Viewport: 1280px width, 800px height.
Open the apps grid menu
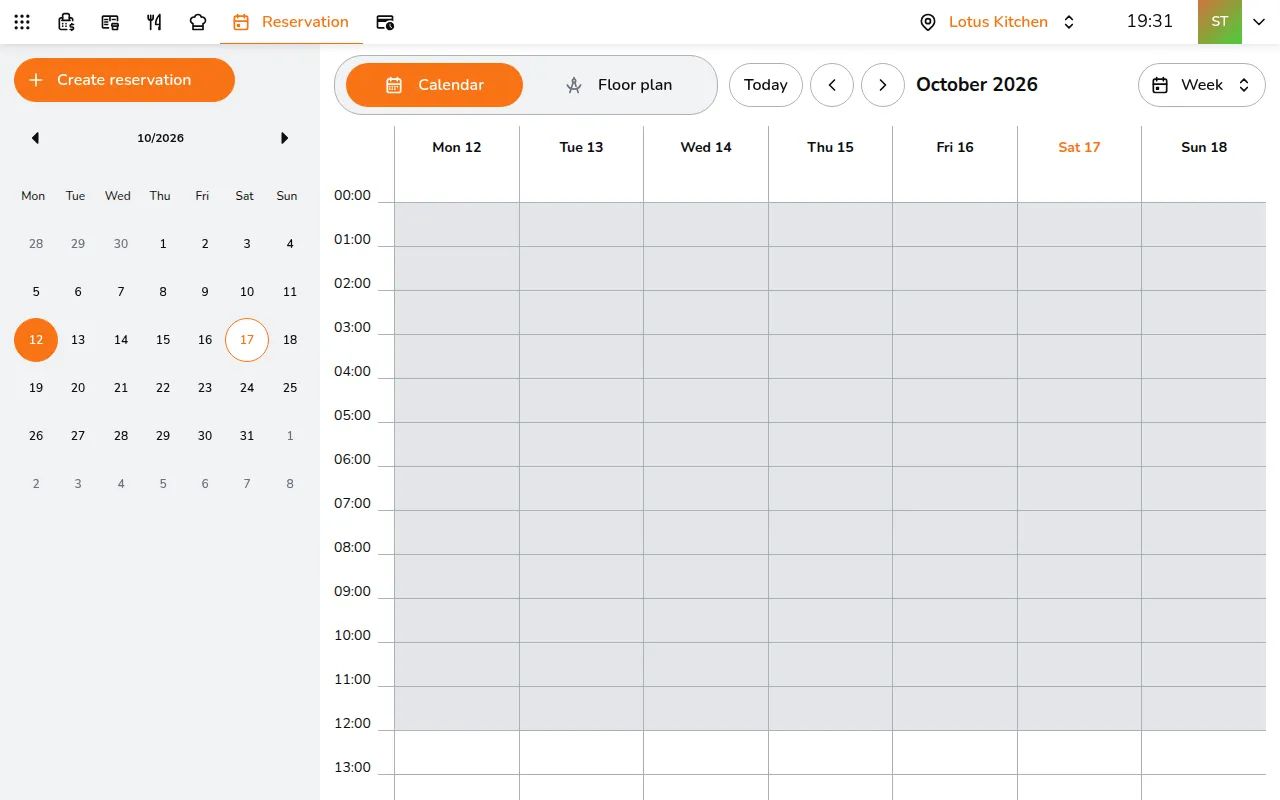coord(22,22)
